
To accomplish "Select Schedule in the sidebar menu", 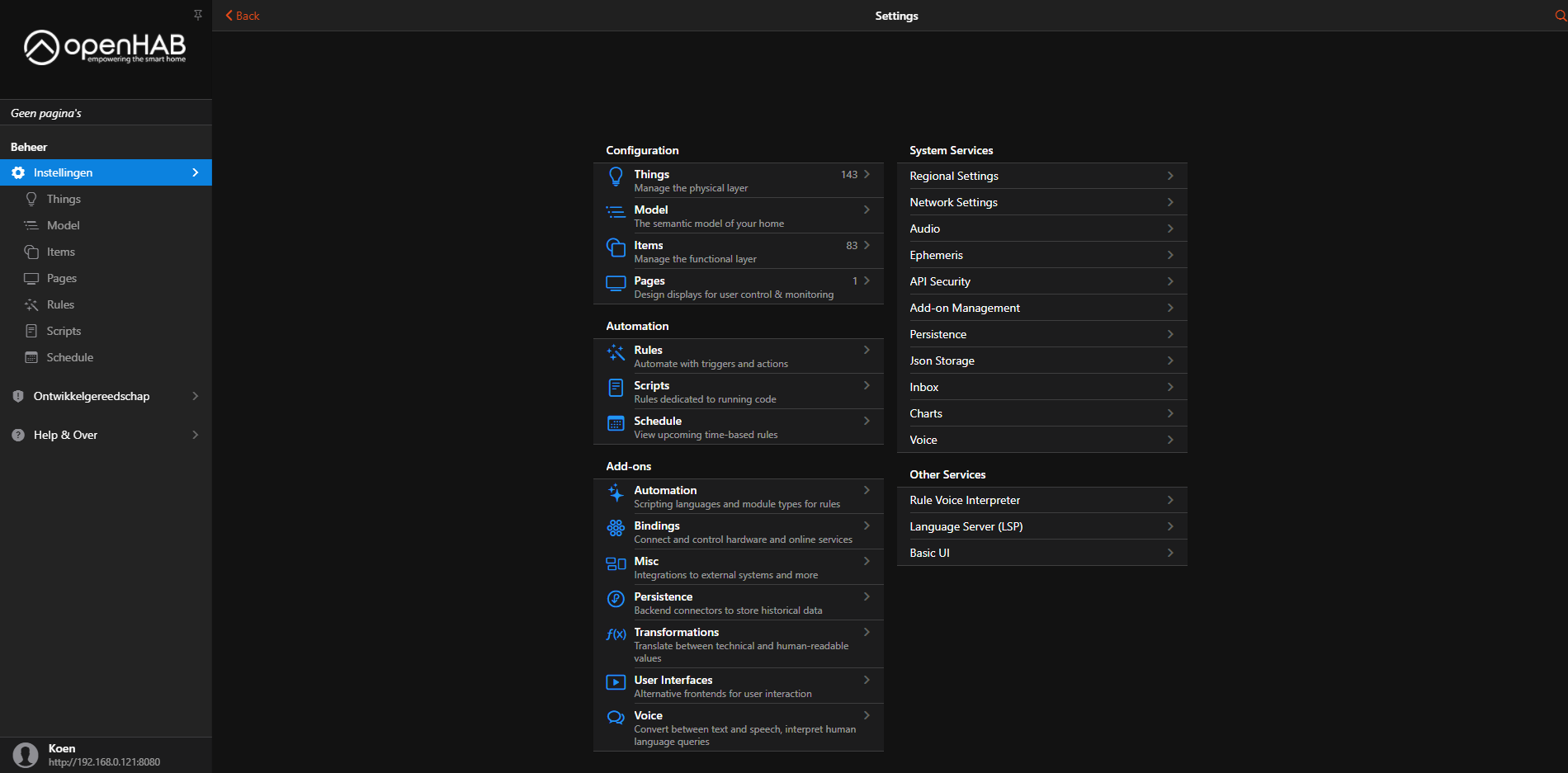I will (106, 357).
